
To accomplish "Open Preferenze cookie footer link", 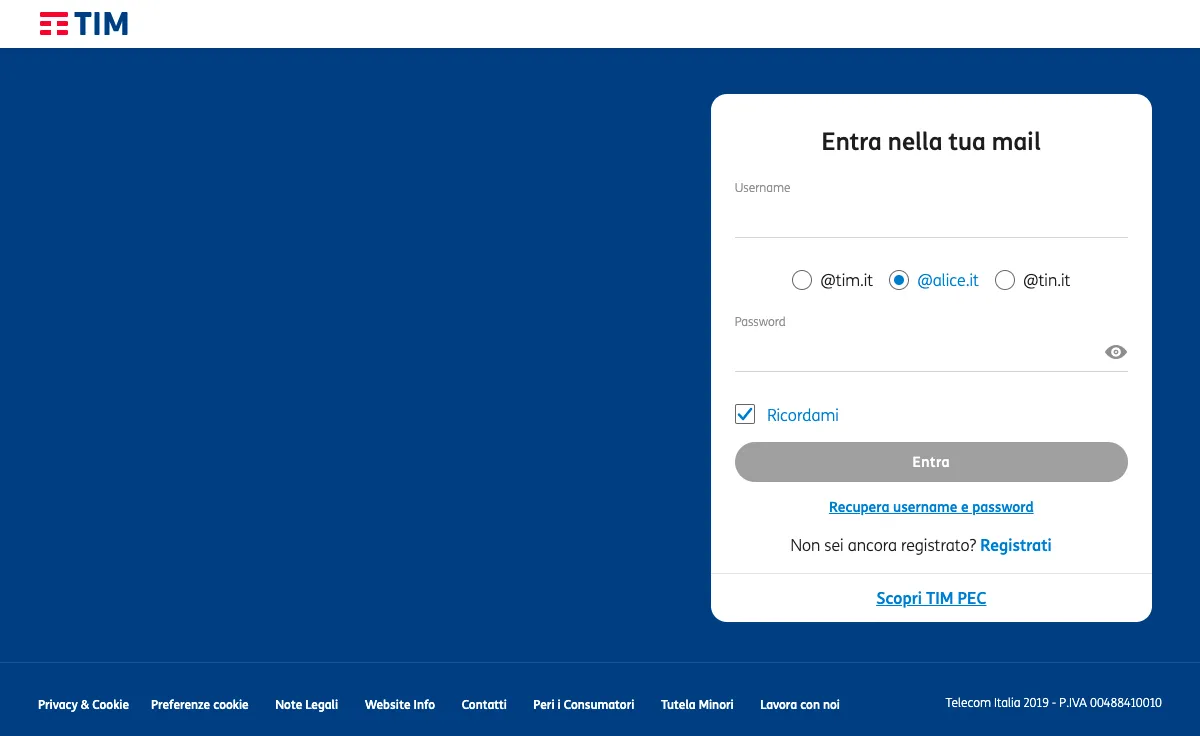I will click(x=200, y=705).
